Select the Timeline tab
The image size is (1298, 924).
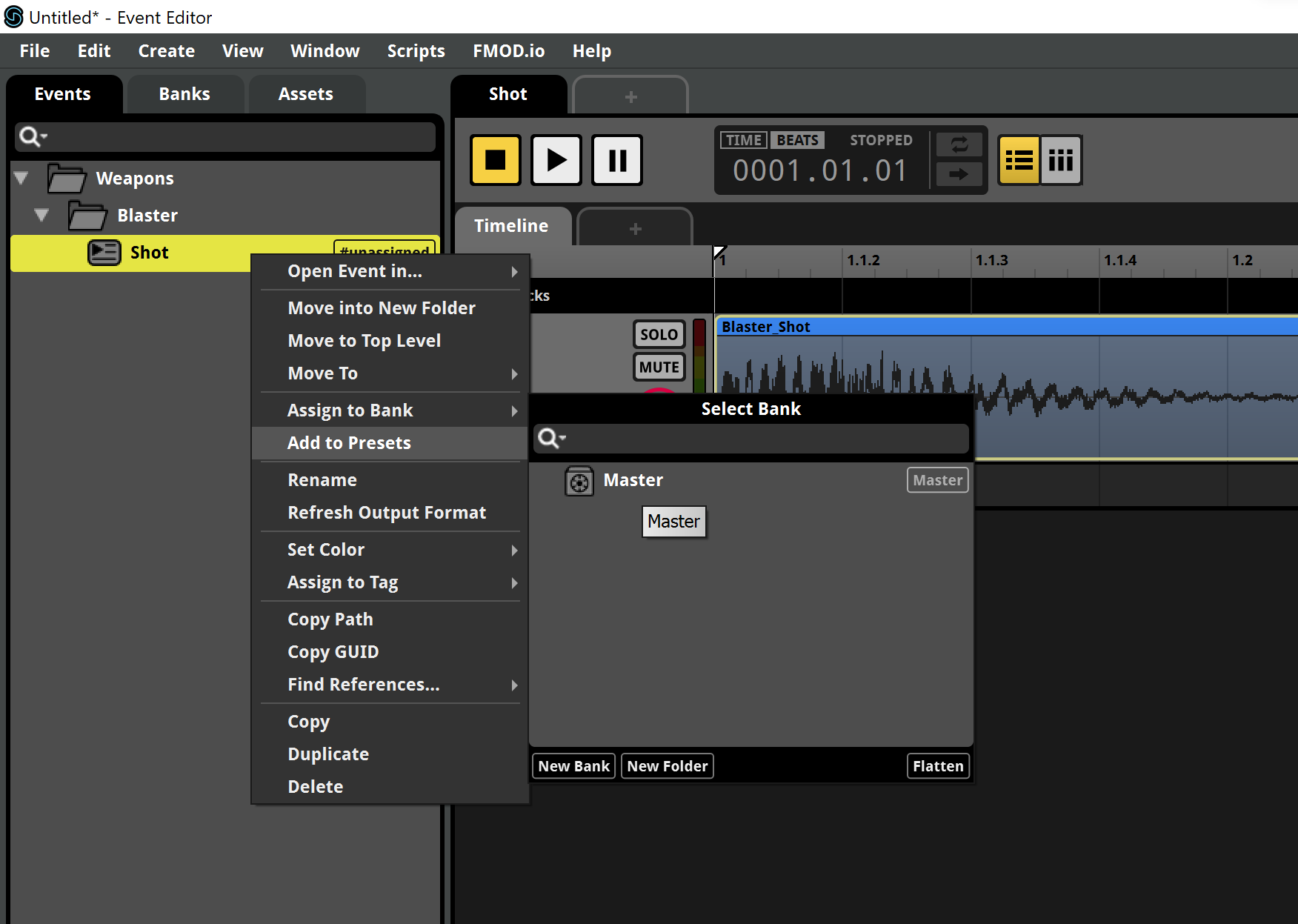pos(512,226)
